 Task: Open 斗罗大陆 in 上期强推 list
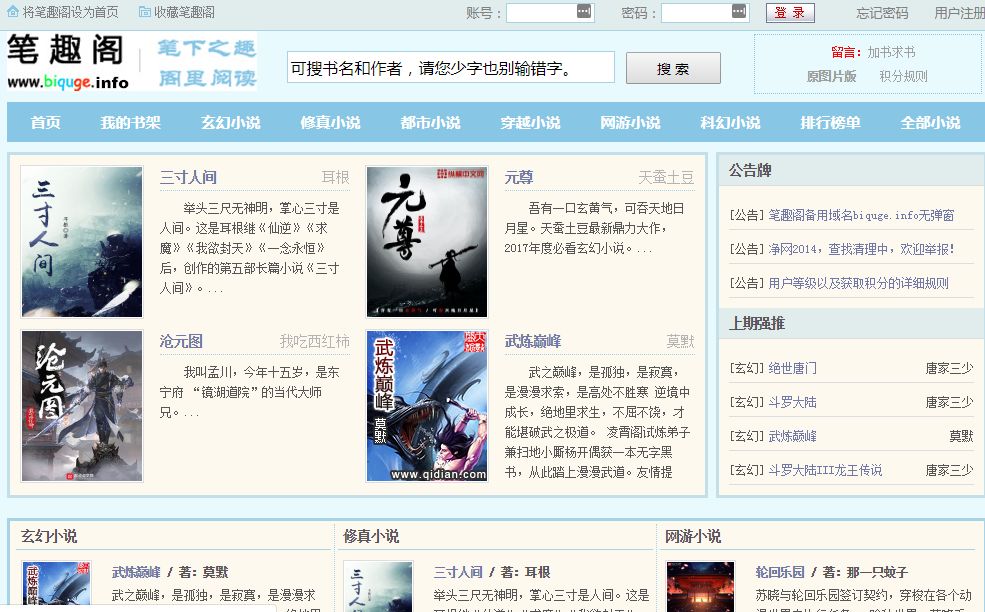click(x=792, y=402)
